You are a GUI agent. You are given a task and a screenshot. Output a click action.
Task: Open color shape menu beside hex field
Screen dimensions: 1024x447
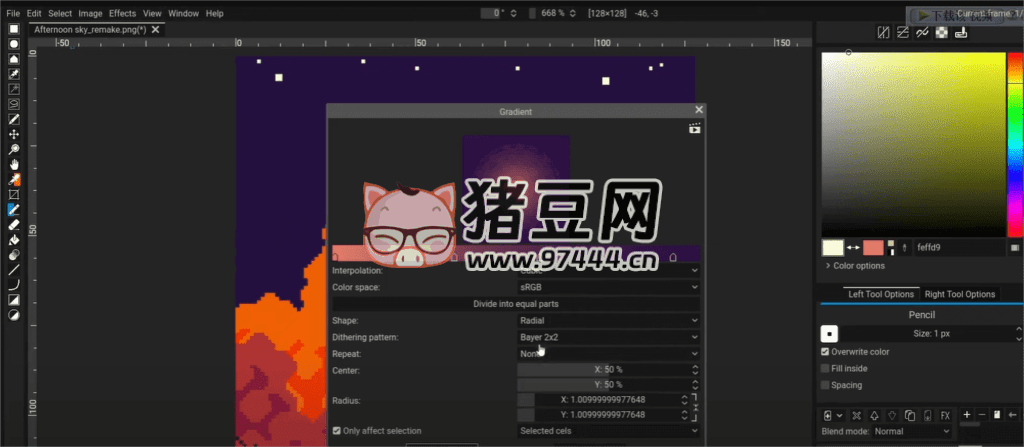(1015, 248)
